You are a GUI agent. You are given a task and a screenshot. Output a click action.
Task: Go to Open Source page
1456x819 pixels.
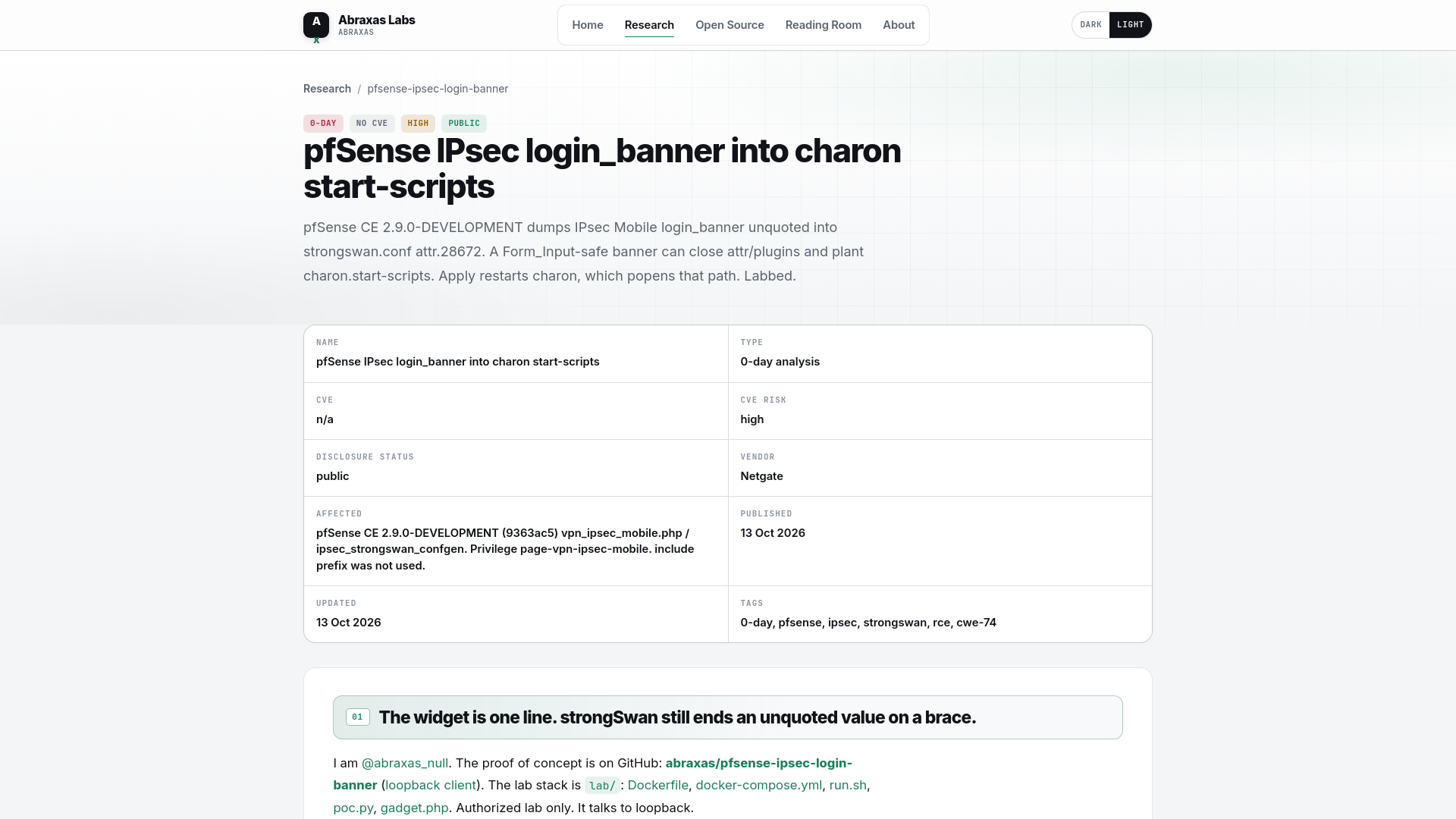(x=730, y=25)
